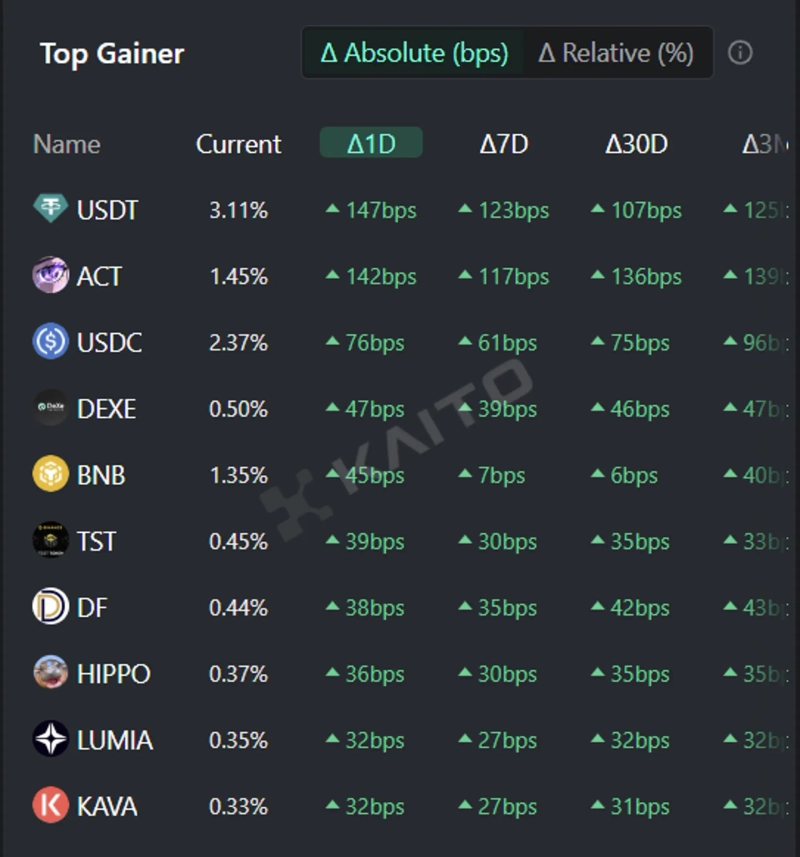Open the LUMIA token name link

click(115, 740)
